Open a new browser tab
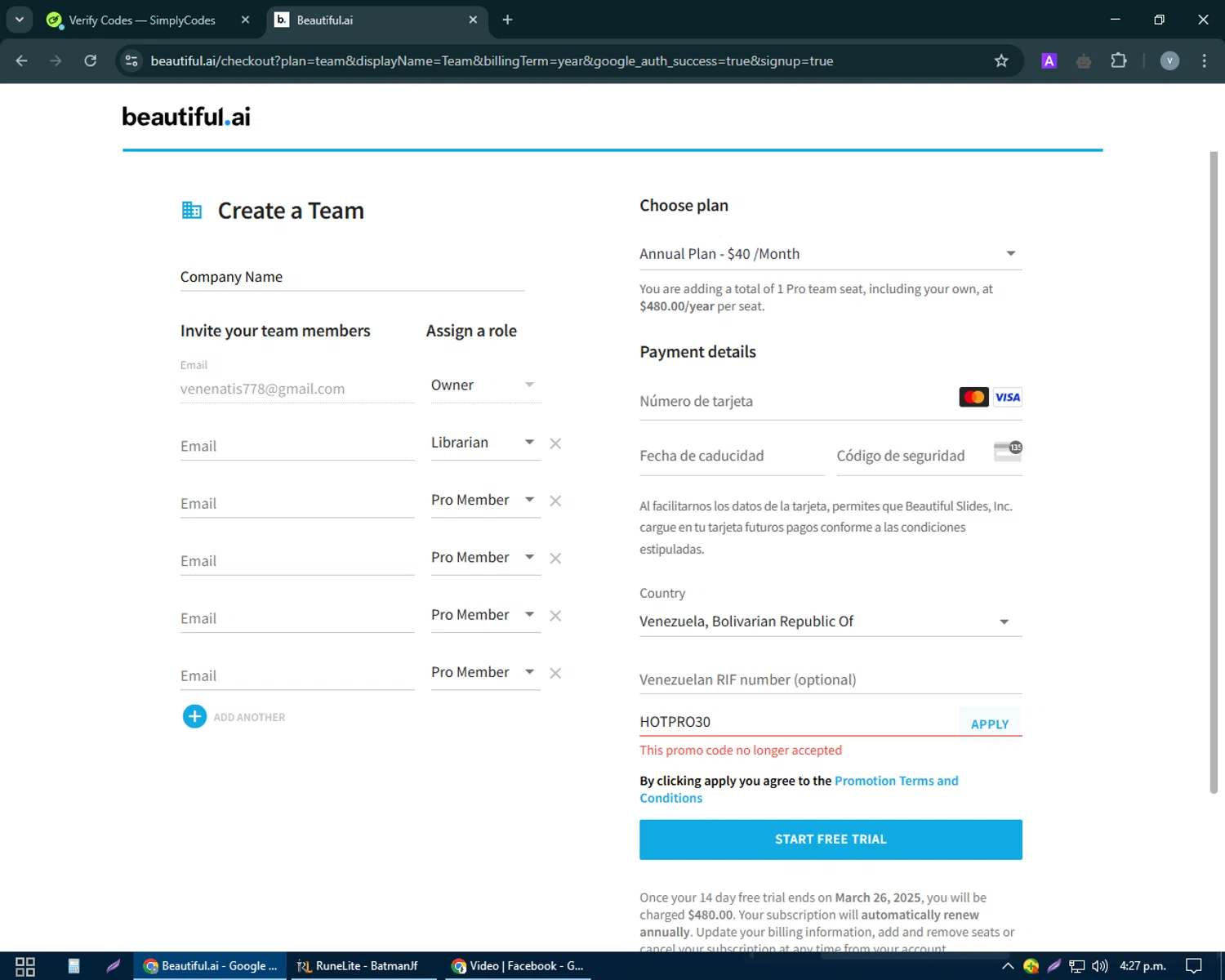The image size is (1225, 980). 507,20
